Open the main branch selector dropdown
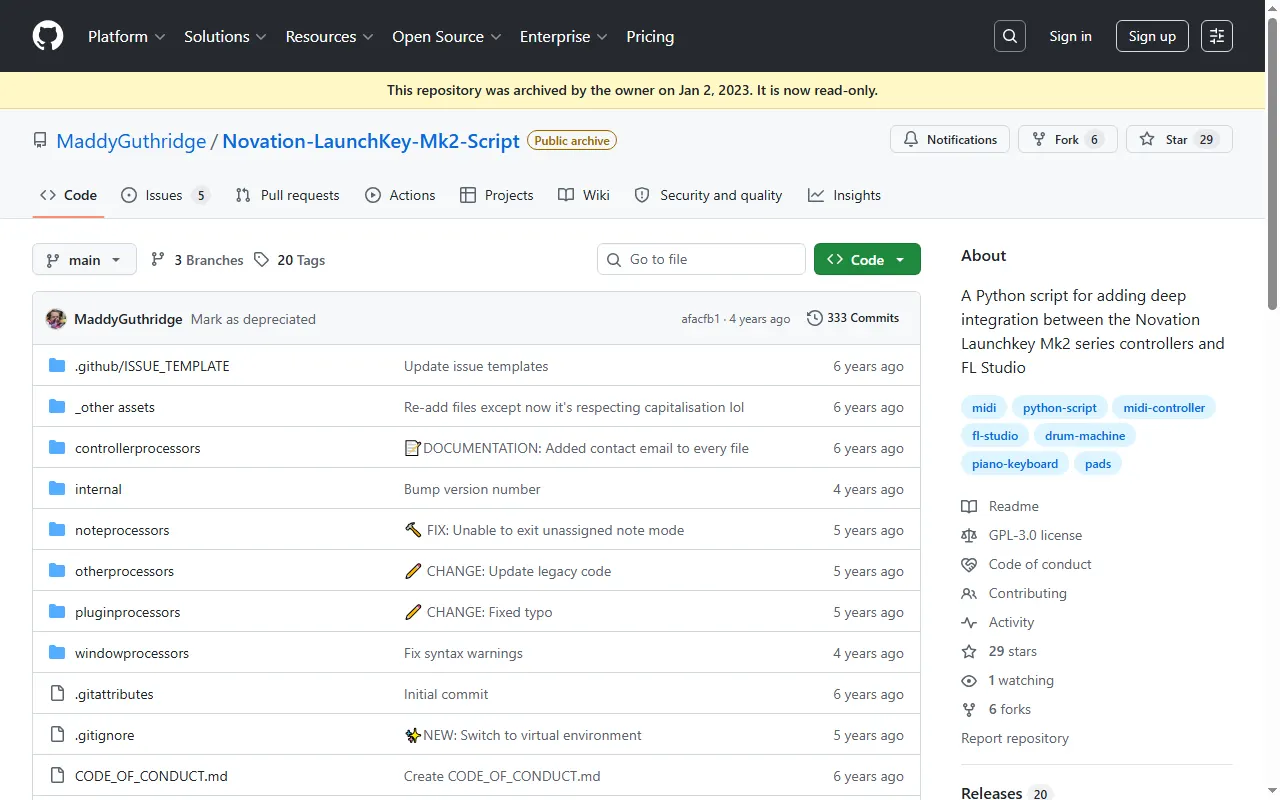Viewport: 1280px width, 800px height. pos(84,260)
